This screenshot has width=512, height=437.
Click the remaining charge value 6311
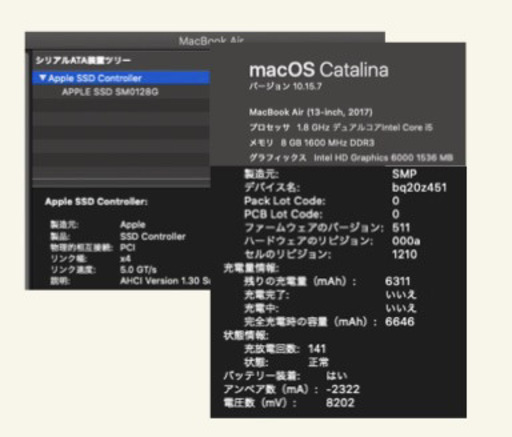click(397, 281)
